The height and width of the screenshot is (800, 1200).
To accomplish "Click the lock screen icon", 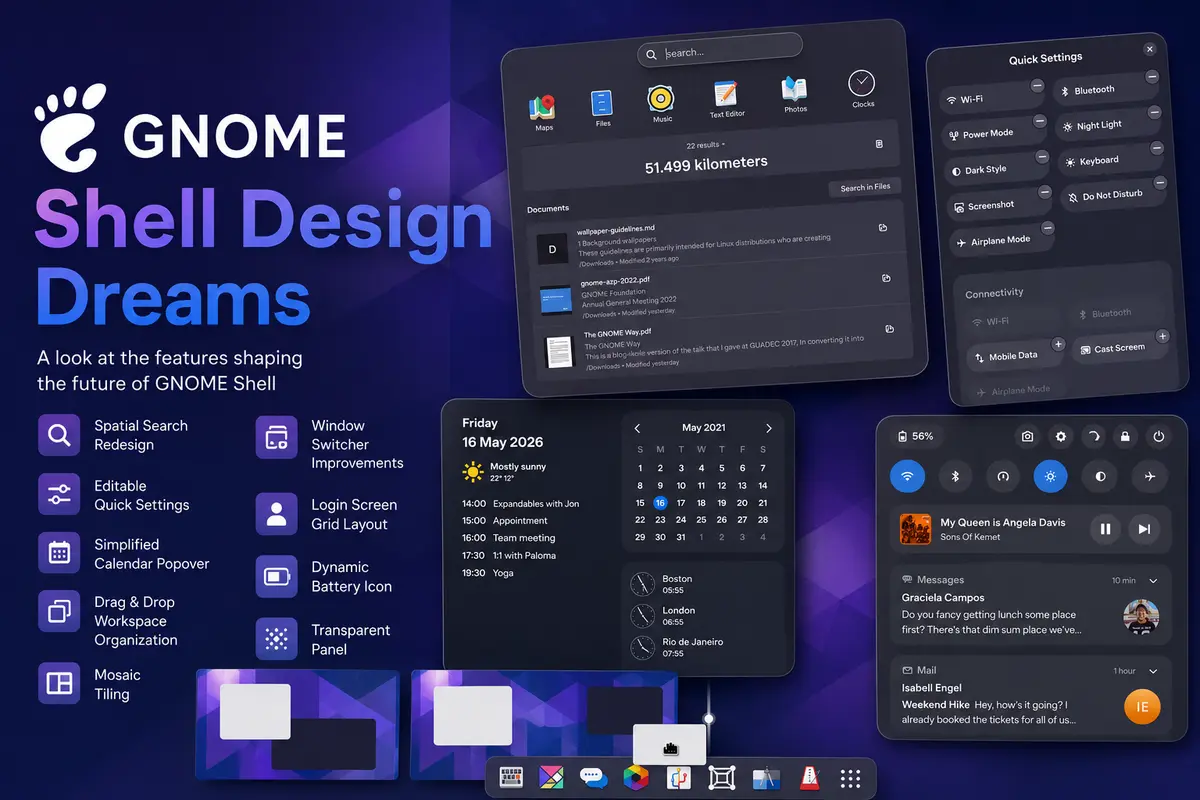I will (1125, 437).
